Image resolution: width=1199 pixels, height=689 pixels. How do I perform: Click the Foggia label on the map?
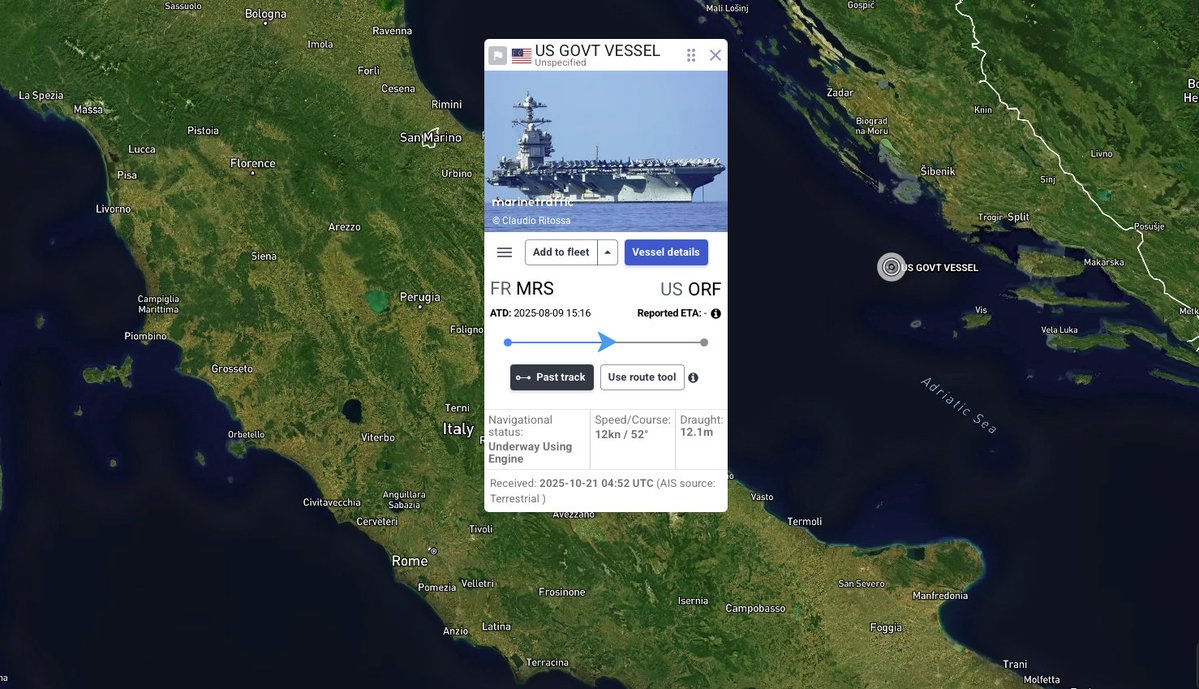(885, 628)
